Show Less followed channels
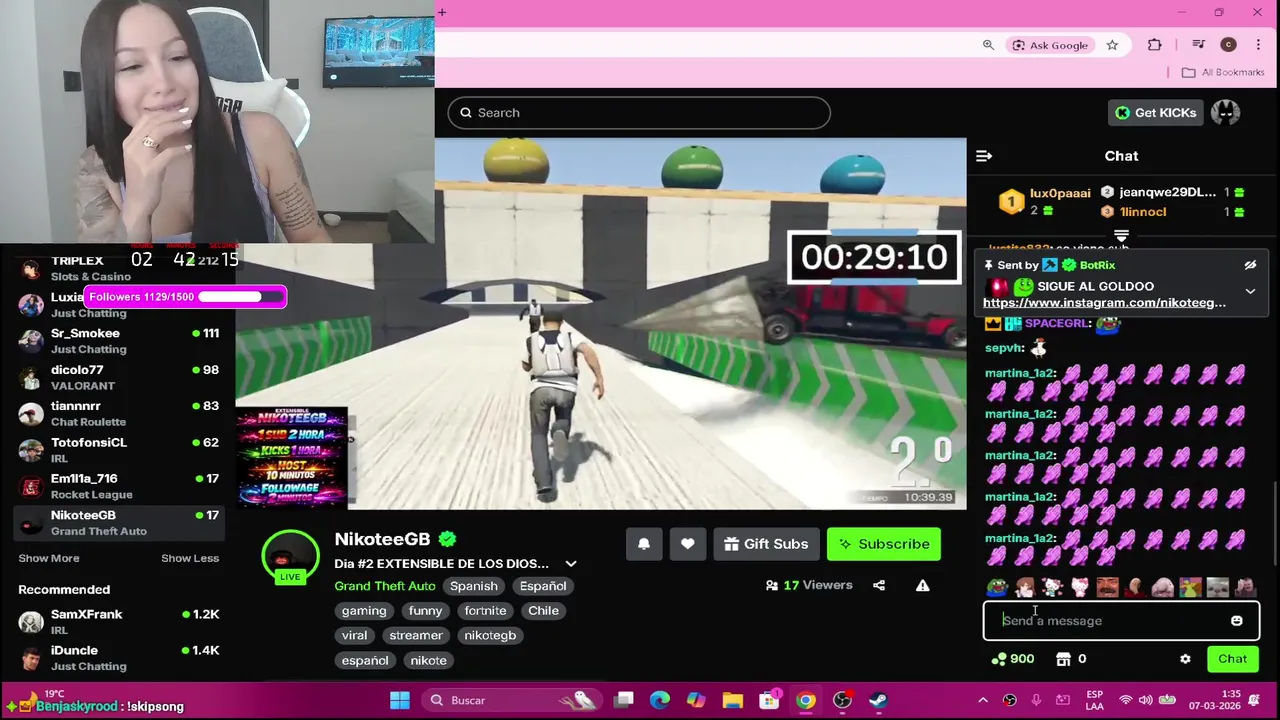 point(190,558)
